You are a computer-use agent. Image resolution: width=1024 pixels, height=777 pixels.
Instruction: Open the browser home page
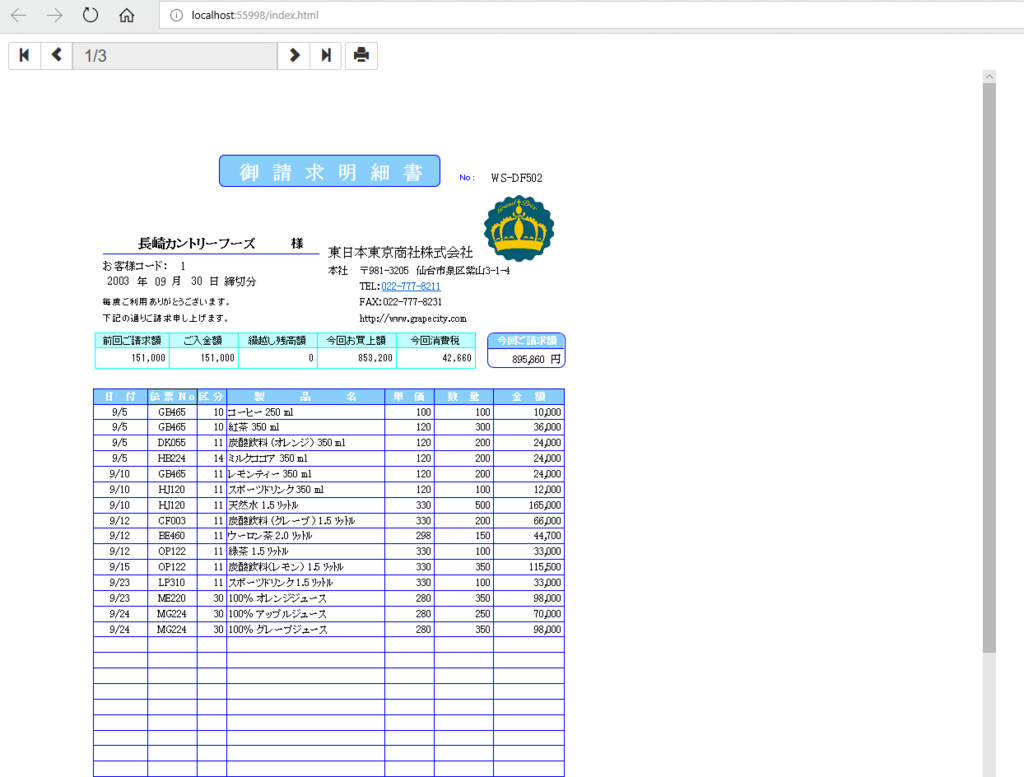tap(126, 15)
